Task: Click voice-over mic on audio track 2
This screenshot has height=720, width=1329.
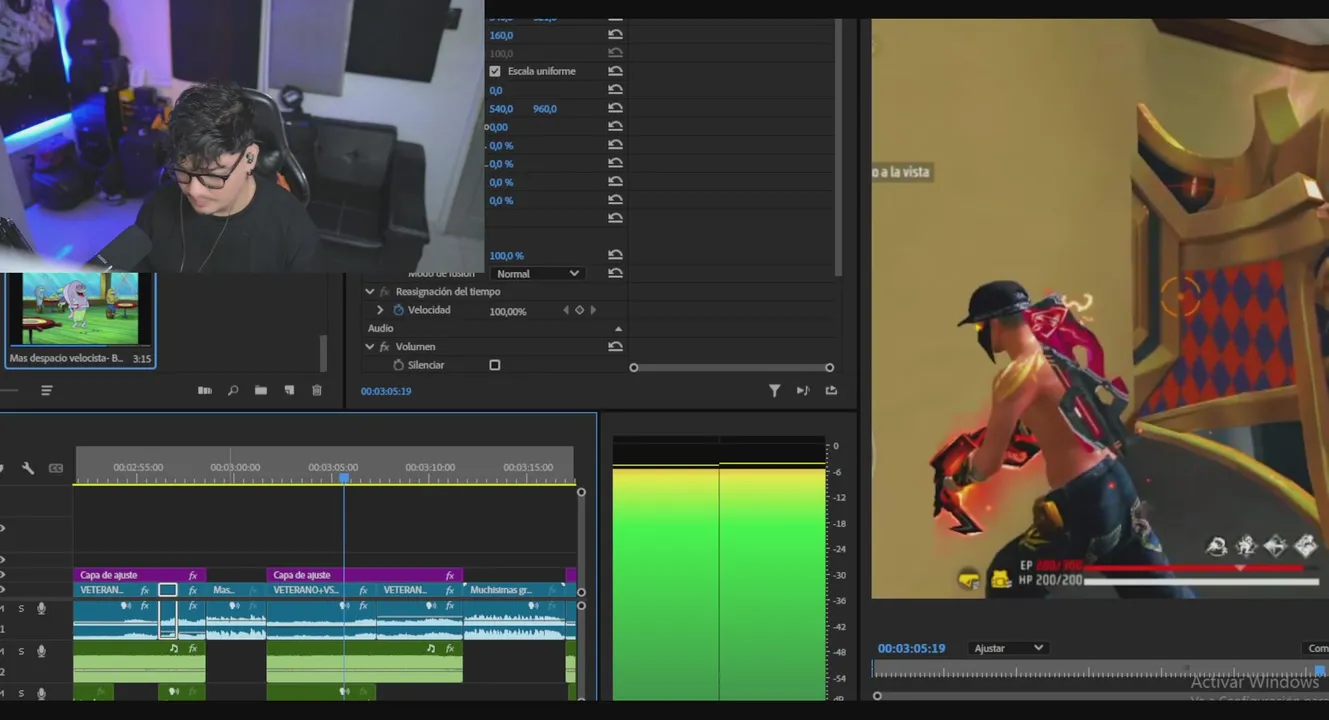Action: (41, 651)
